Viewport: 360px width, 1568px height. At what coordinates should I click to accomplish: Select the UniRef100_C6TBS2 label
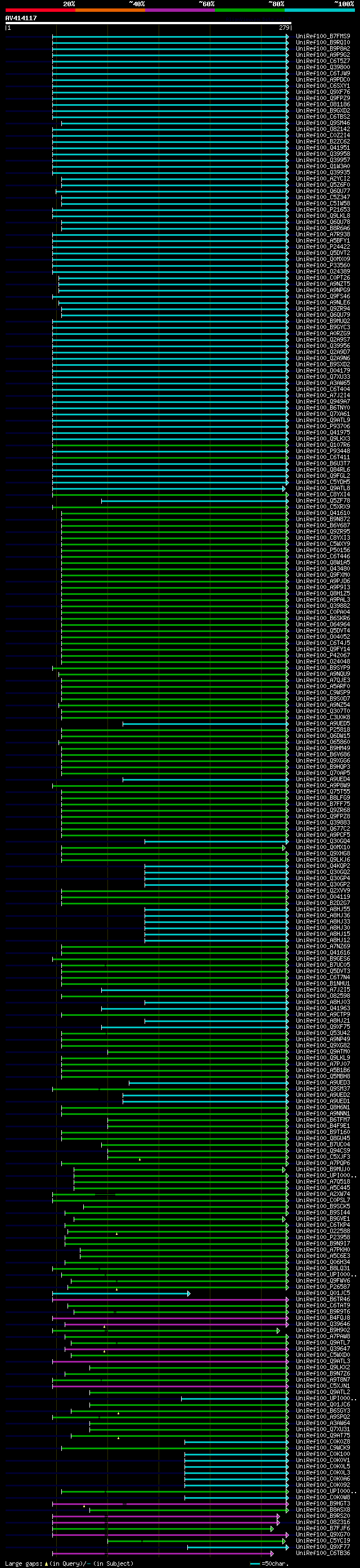[323, 117]
